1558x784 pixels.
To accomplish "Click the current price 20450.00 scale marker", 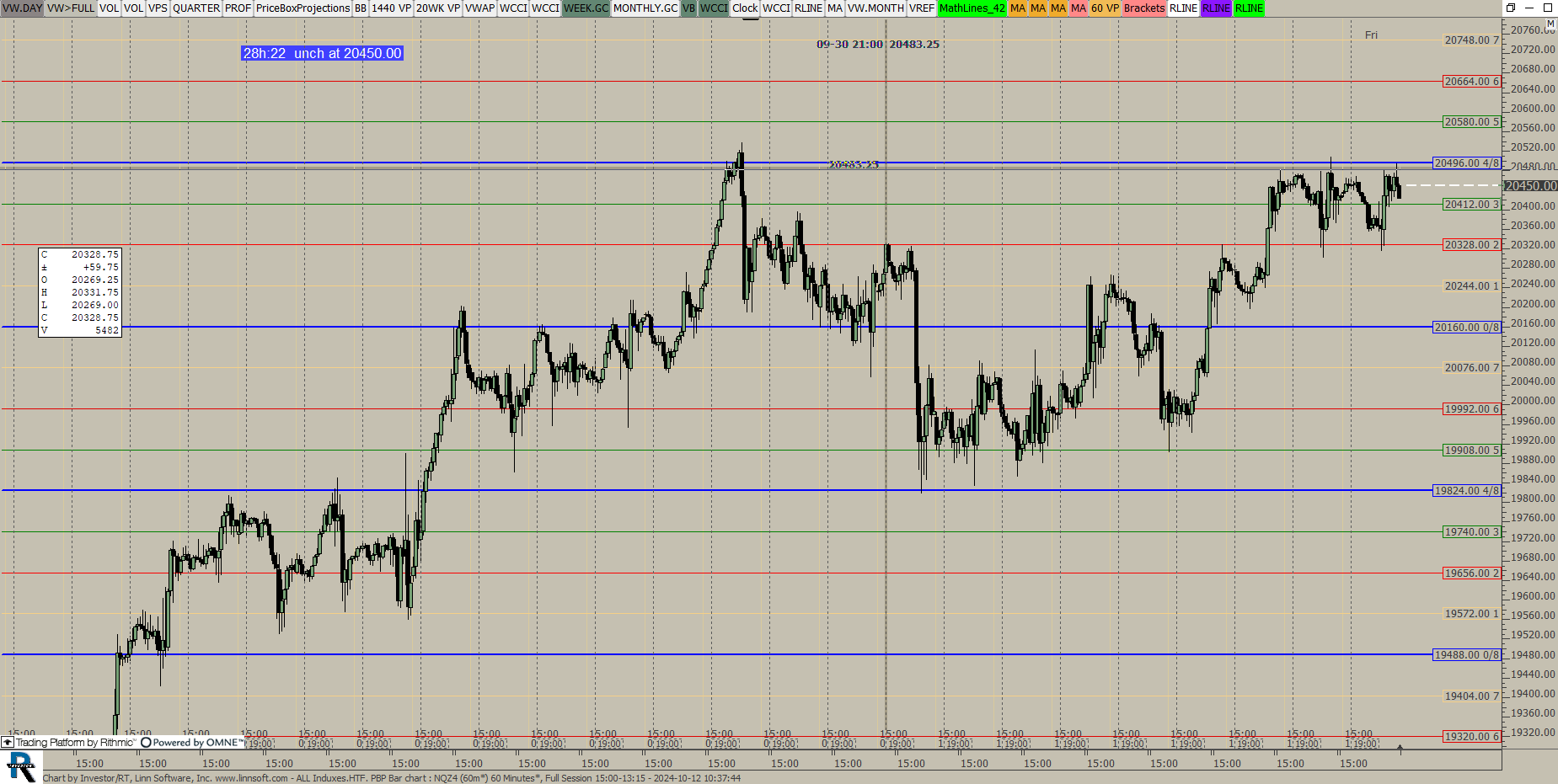I will pyautogui.click(x=1530, y=186).
